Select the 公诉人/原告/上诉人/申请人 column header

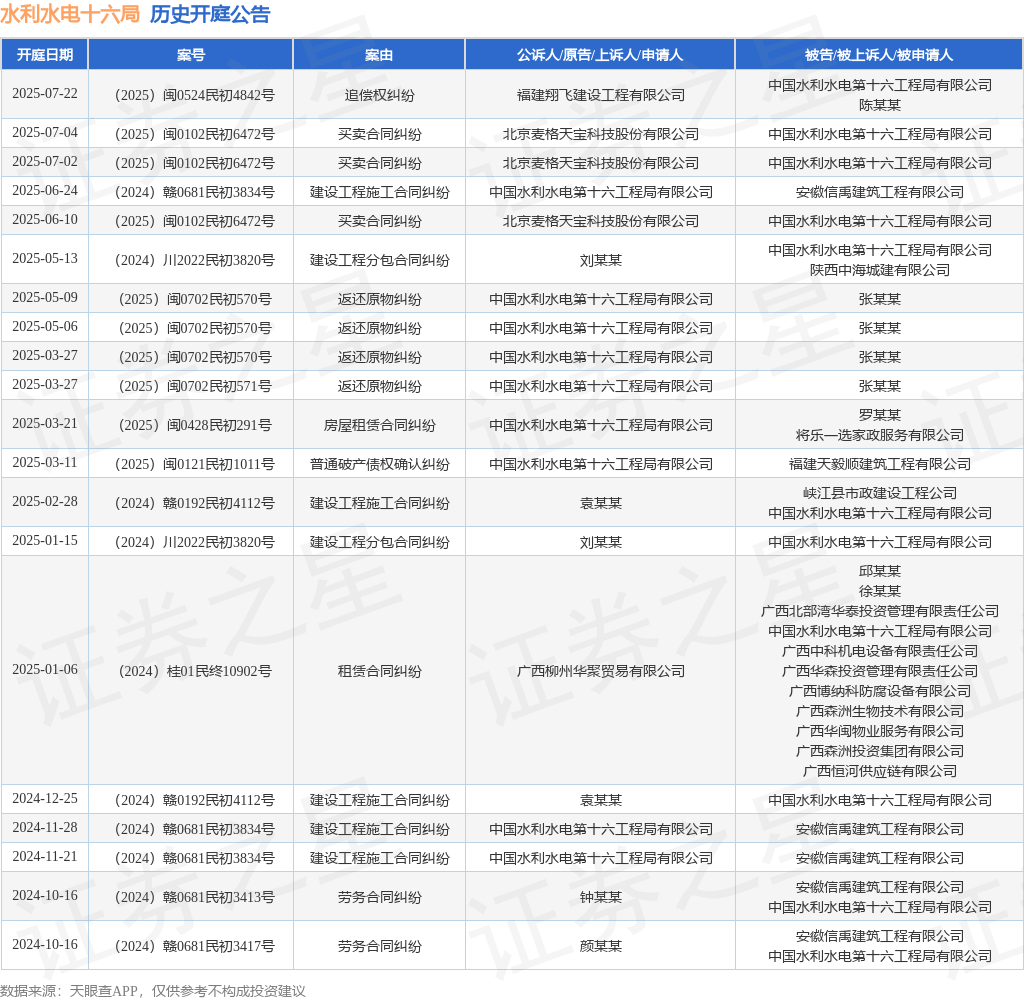click(600, 55)
